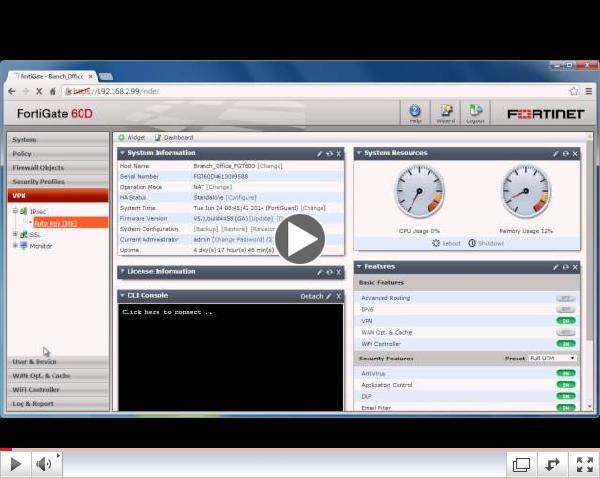
Task: Launch the Wizard icon
Action: click(x=445, y=111)
